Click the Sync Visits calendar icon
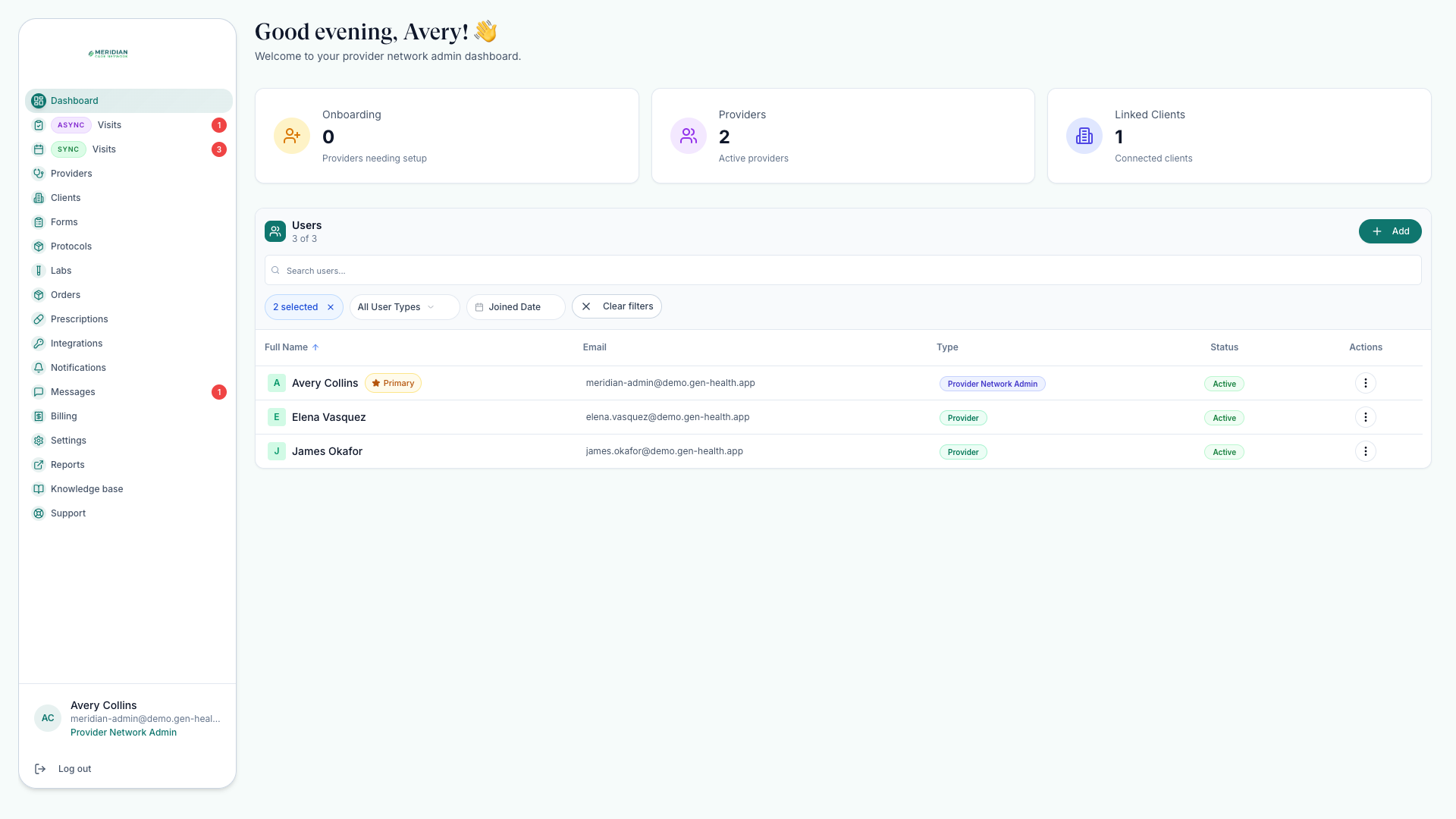Viewport: 1456px width, 819px height. 39,149
